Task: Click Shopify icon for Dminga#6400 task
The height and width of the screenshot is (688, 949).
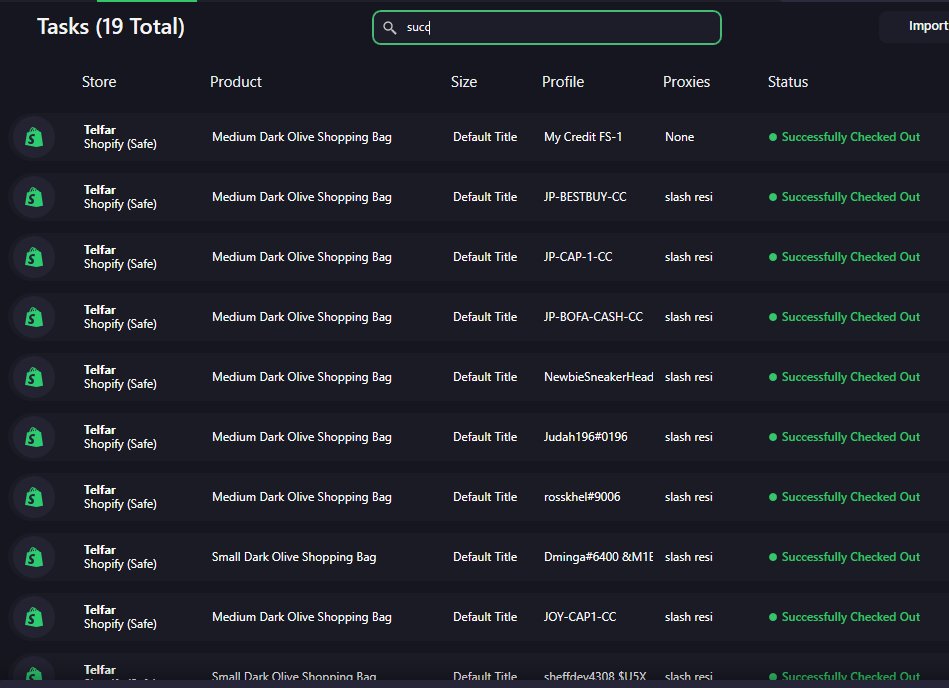Action: tap(34, 557)
